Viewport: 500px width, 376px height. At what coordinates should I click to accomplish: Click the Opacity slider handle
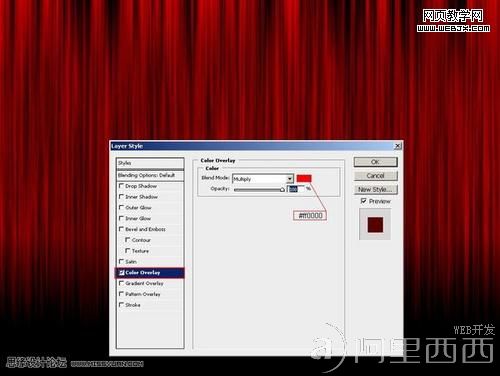click(x=282, y=190)
